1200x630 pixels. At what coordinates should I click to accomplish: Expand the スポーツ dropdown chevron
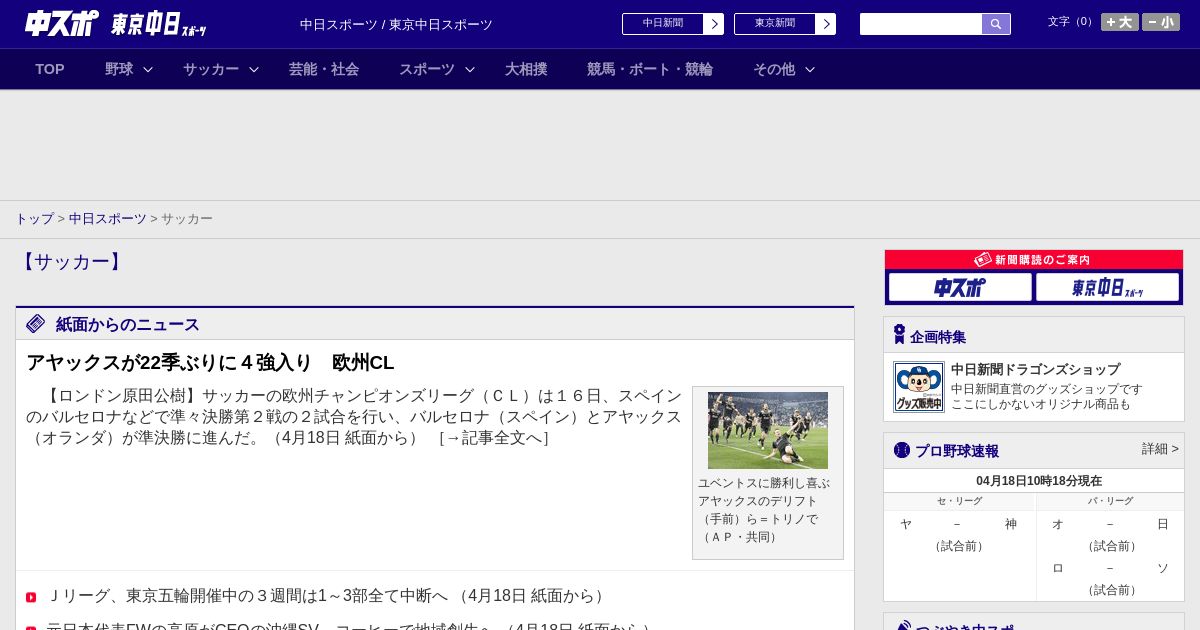(x=470, y=69)
